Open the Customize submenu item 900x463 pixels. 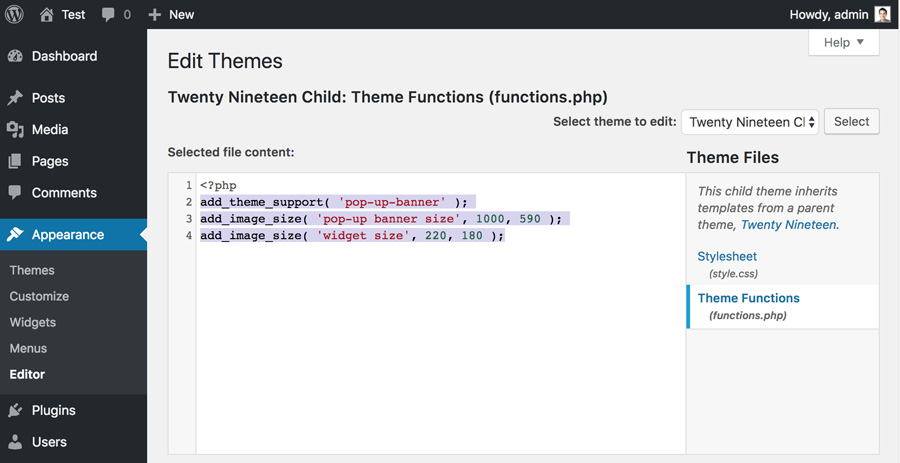[x=39, y=296]
